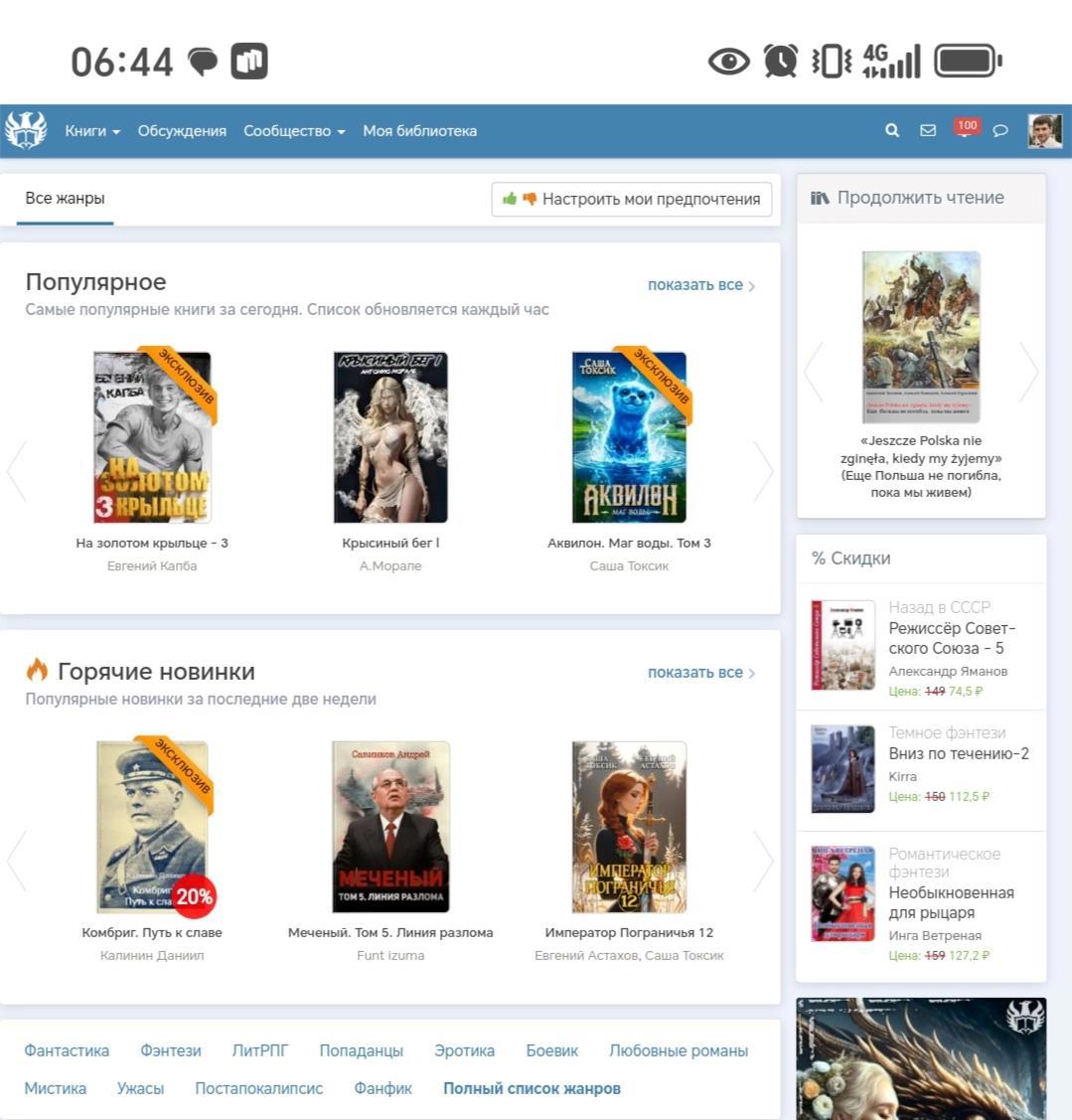Click показать все for Популярное
The height and width of the screenshot is (1120, 1072).
click(701, 285)
